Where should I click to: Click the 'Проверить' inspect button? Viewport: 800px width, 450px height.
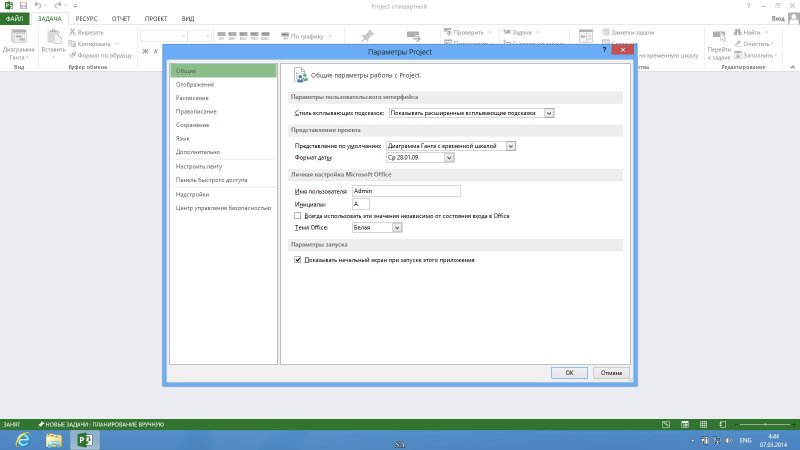point(468,32)
